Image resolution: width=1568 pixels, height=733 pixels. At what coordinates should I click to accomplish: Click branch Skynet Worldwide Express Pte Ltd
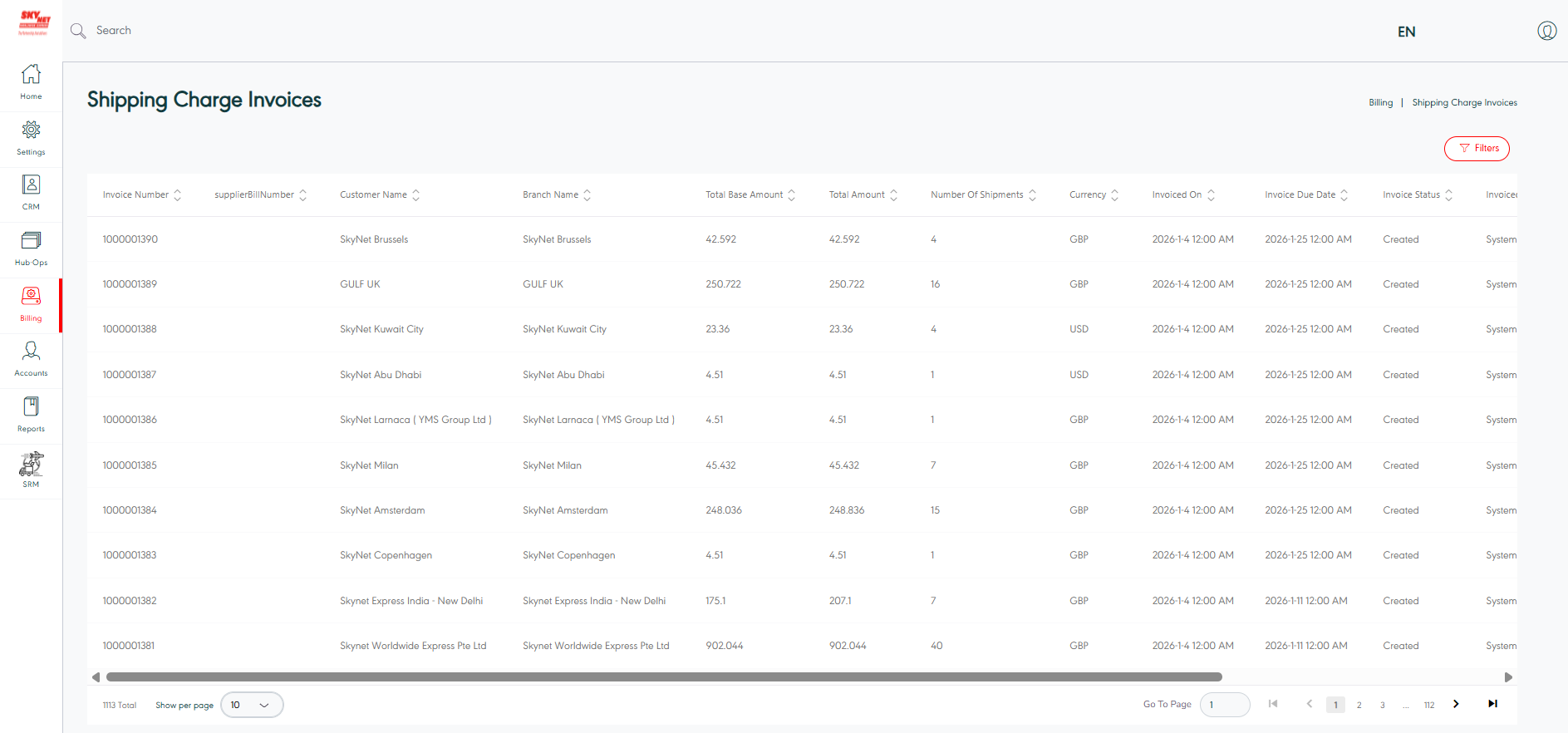click(x=596, y=646)
